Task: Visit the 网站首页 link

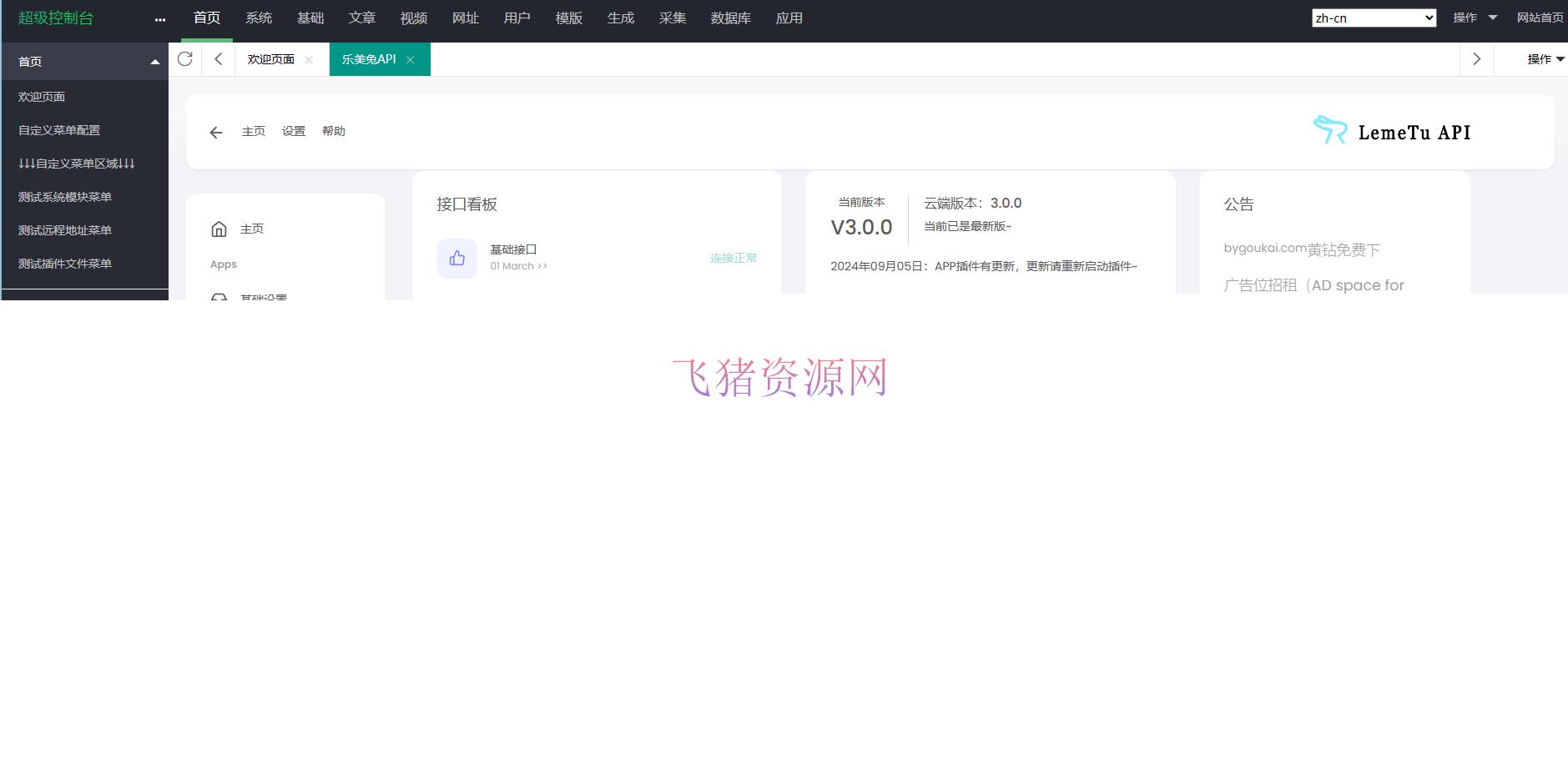Action: pos(1540,17)
